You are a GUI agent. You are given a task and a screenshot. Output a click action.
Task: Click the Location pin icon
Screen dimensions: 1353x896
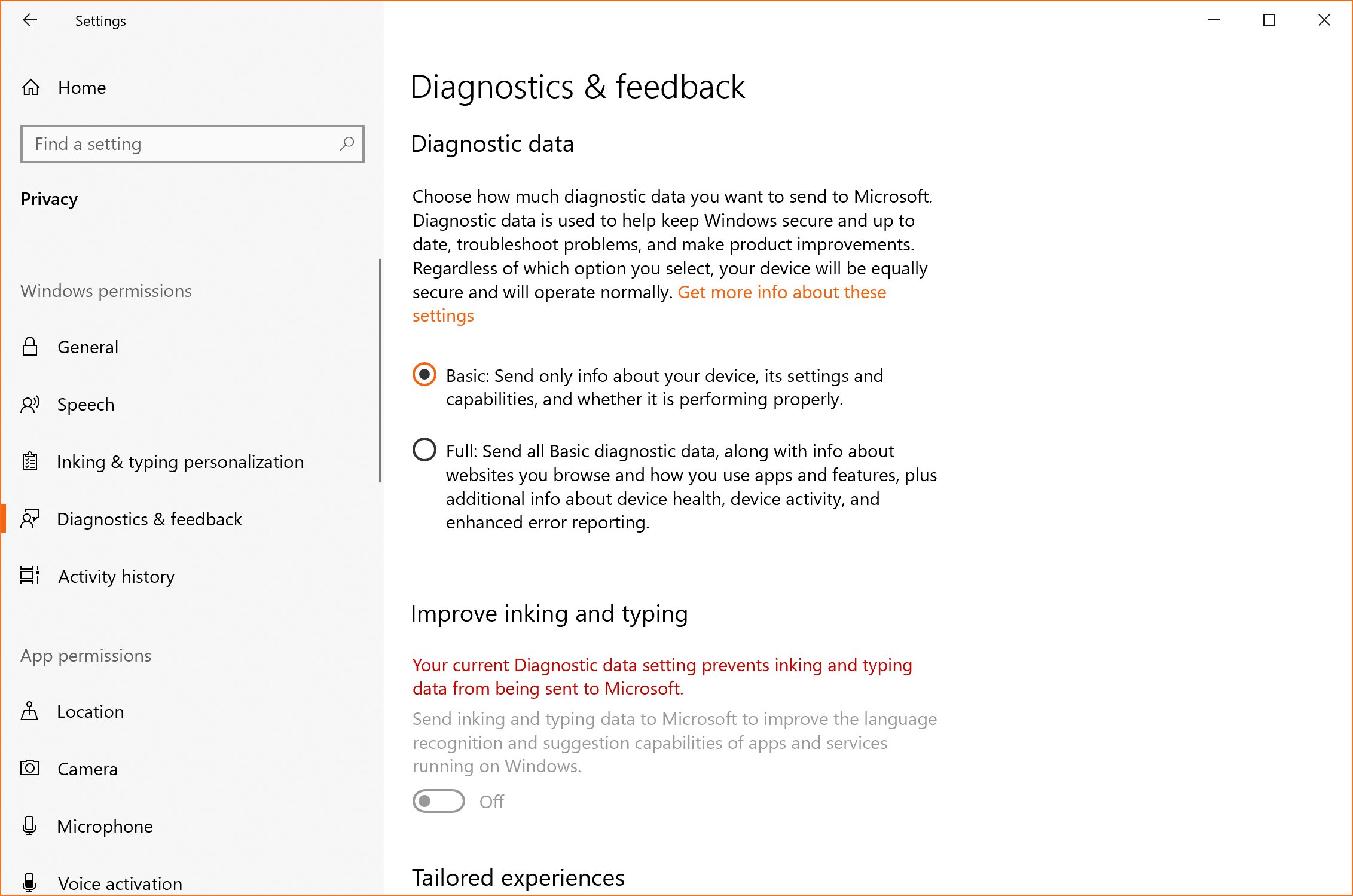pyautogui.click(x=29, y=711)
